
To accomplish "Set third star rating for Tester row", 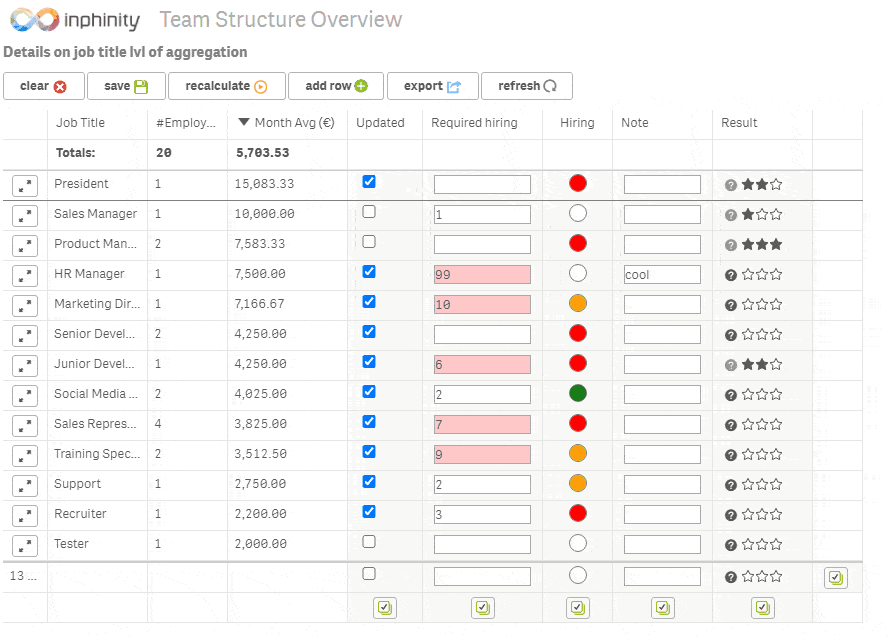I will [x=776, y=545].
